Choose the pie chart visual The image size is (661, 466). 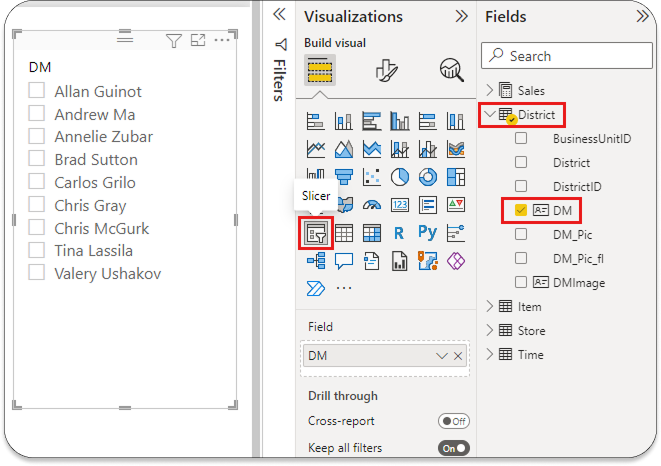(400, 177)
